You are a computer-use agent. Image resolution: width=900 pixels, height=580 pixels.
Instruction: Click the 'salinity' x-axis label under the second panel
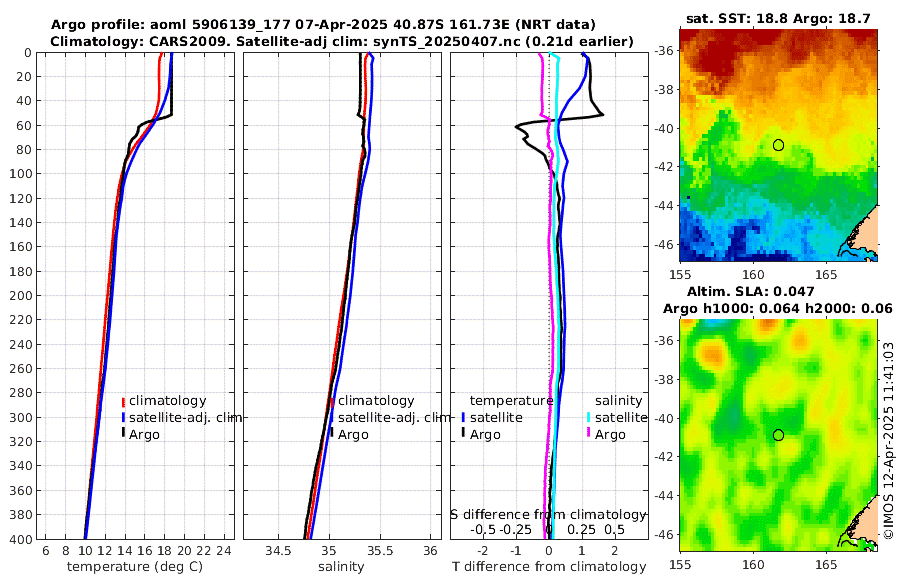[x=341, y=567]
